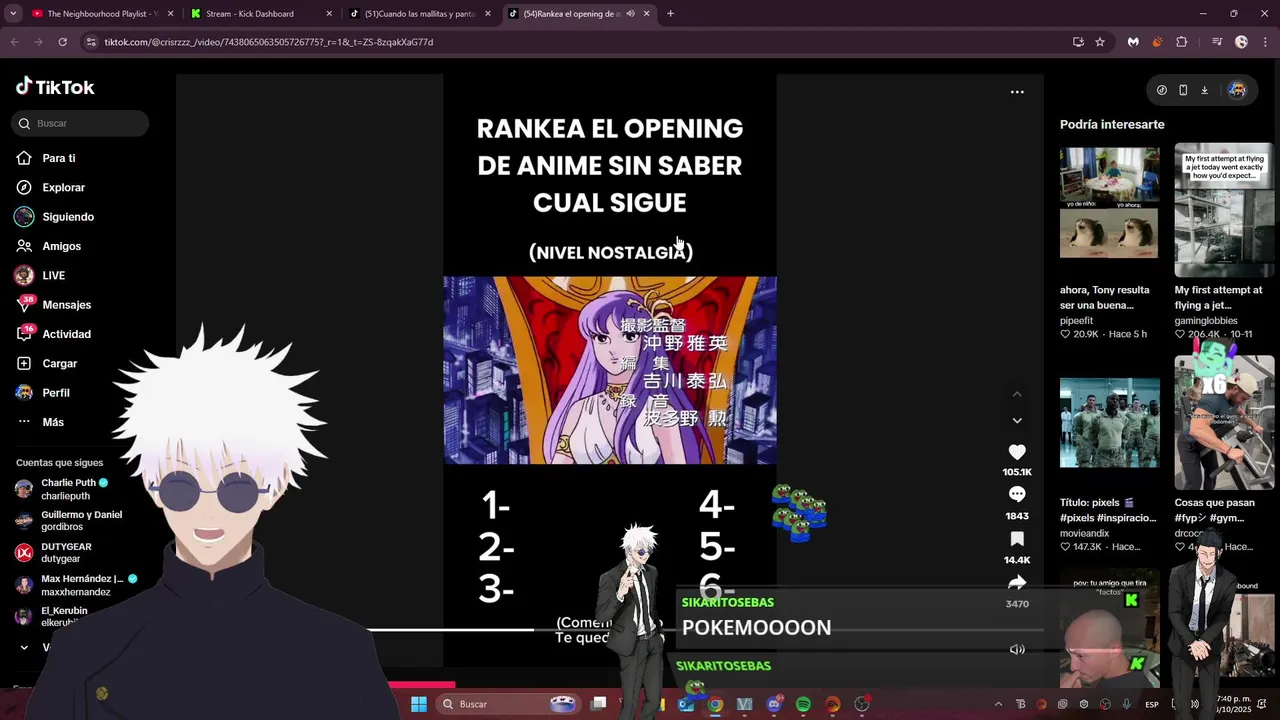The height and width of the screenshot is (720, 1280).
Task: Open Max Hernández account
Action: 70,585
